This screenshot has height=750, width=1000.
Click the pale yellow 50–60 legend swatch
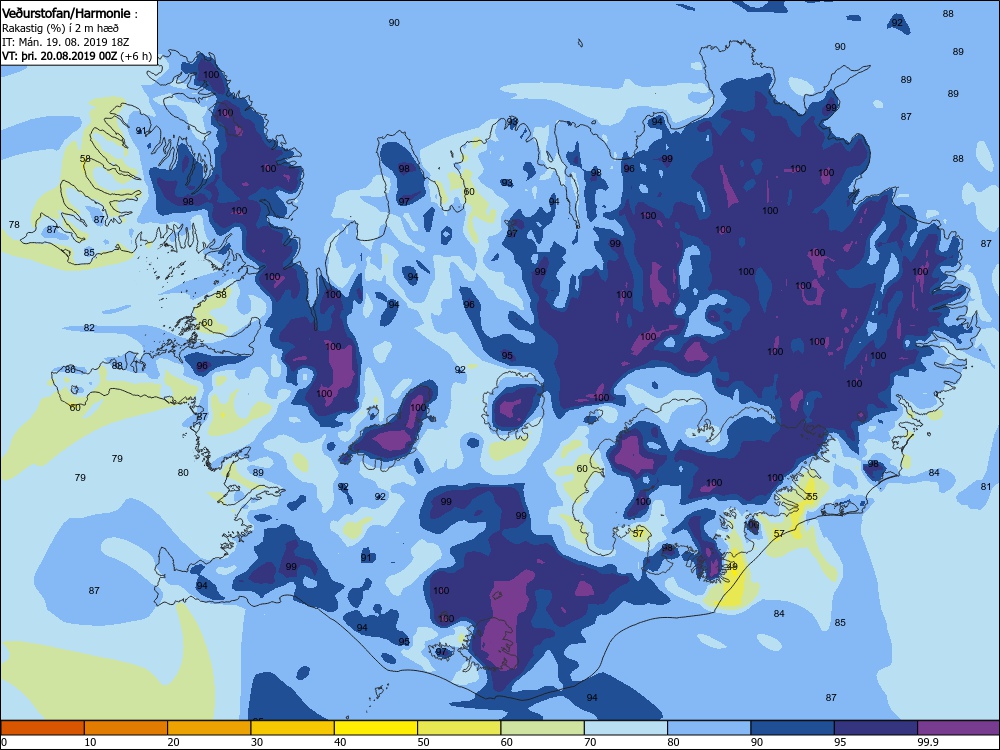point(459,728)
